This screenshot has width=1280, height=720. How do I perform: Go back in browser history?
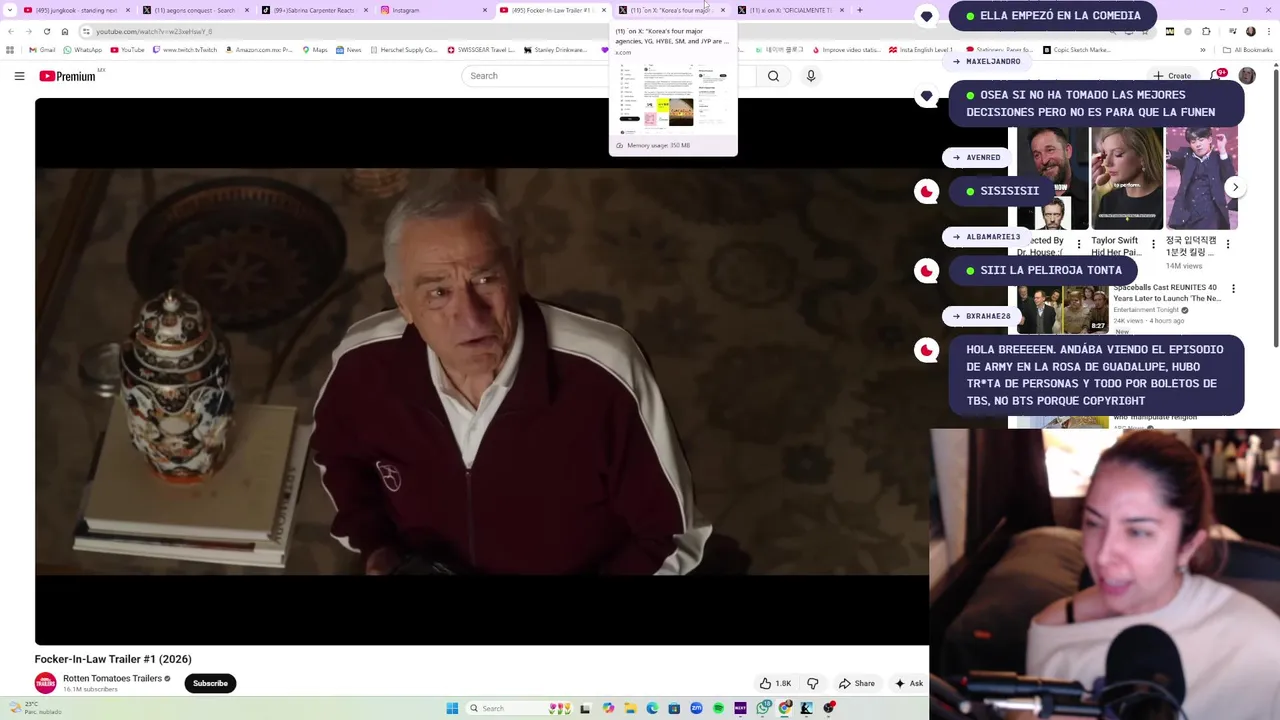pyautogui.click(x=11, y=31)
